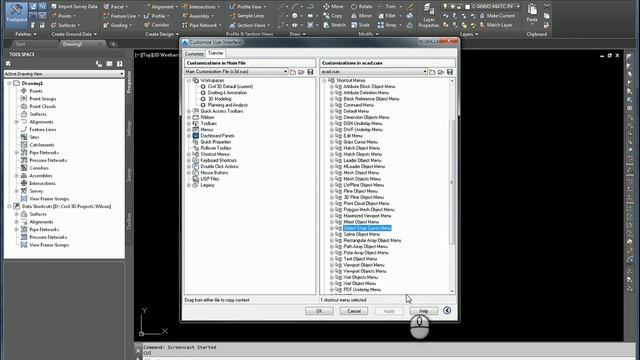The height and width of the screenshot is (360, 640).
Task: Click the collapse arrow icon beside Help
Action: [x=447, y=311]
